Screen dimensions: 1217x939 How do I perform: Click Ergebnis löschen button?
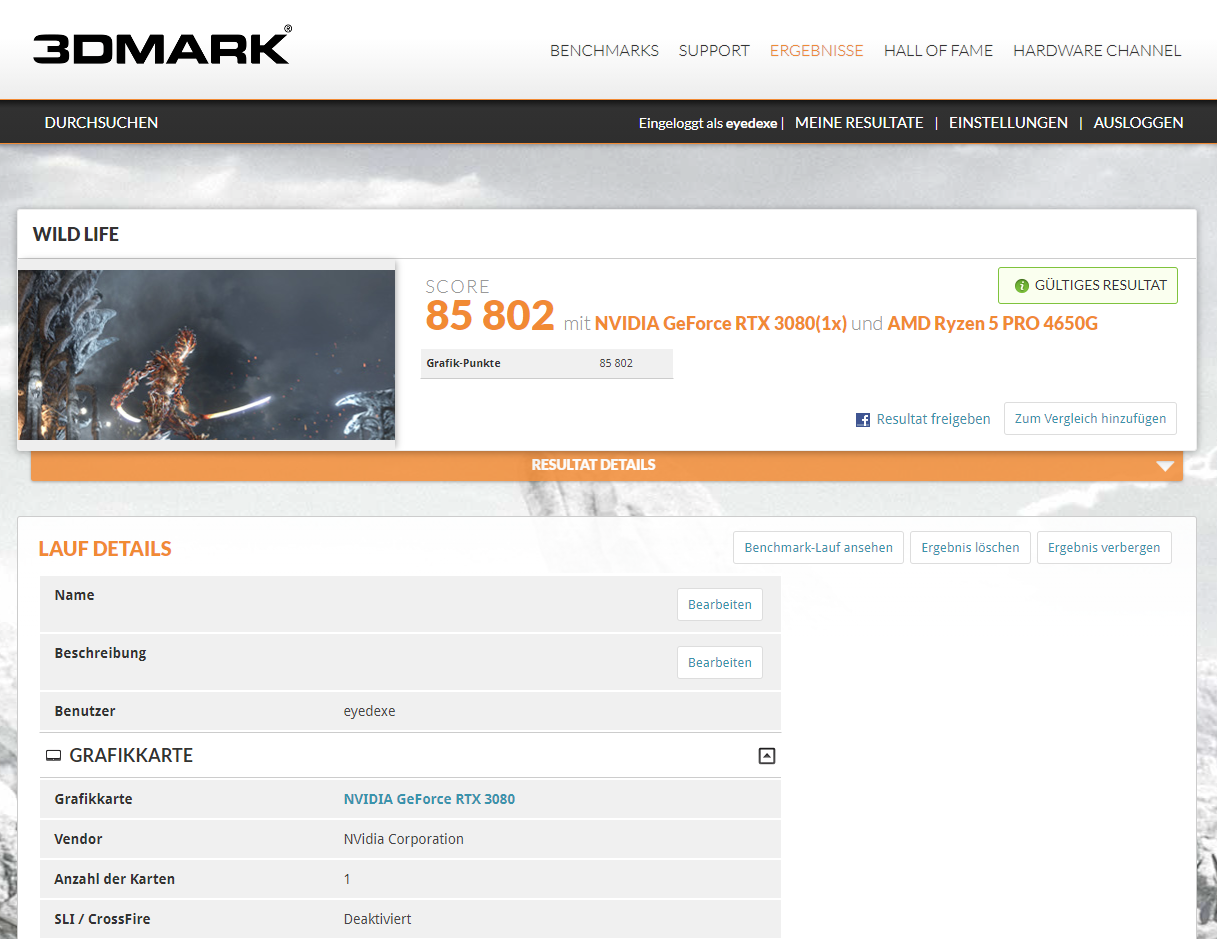click(x=970, y=548)
